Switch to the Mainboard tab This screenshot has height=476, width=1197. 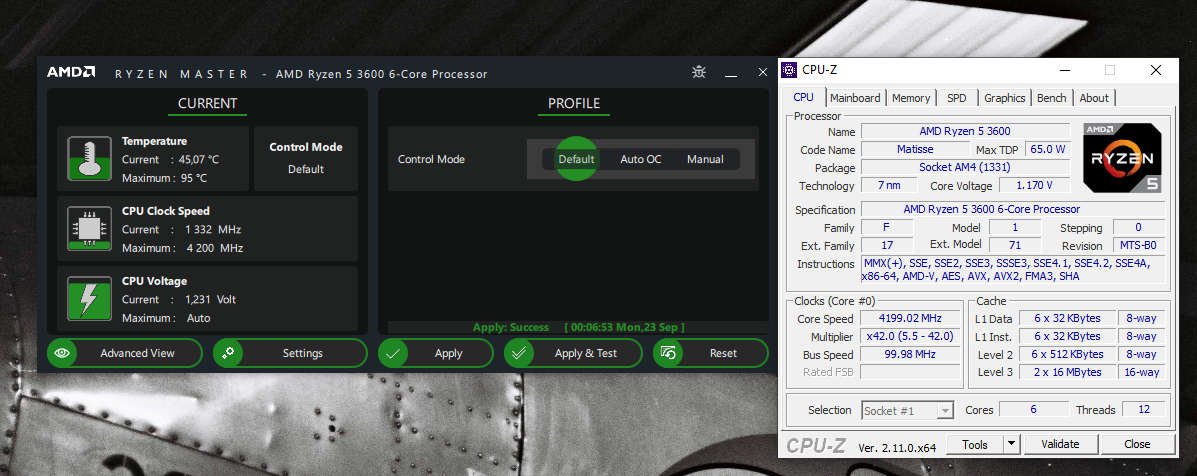click(855, 98)
